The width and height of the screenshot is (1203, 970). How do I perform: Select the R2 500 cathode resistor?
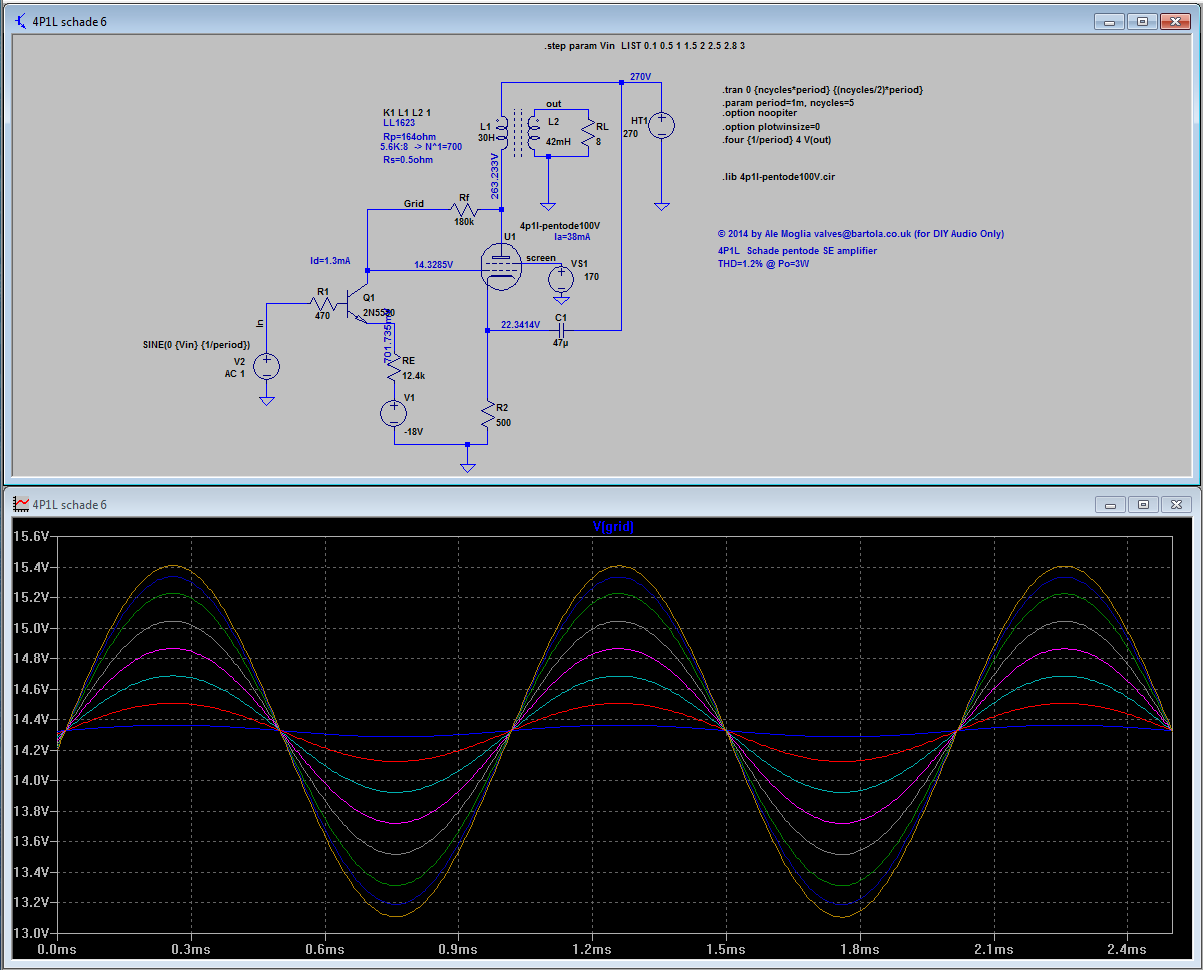[x=487, y=415]
